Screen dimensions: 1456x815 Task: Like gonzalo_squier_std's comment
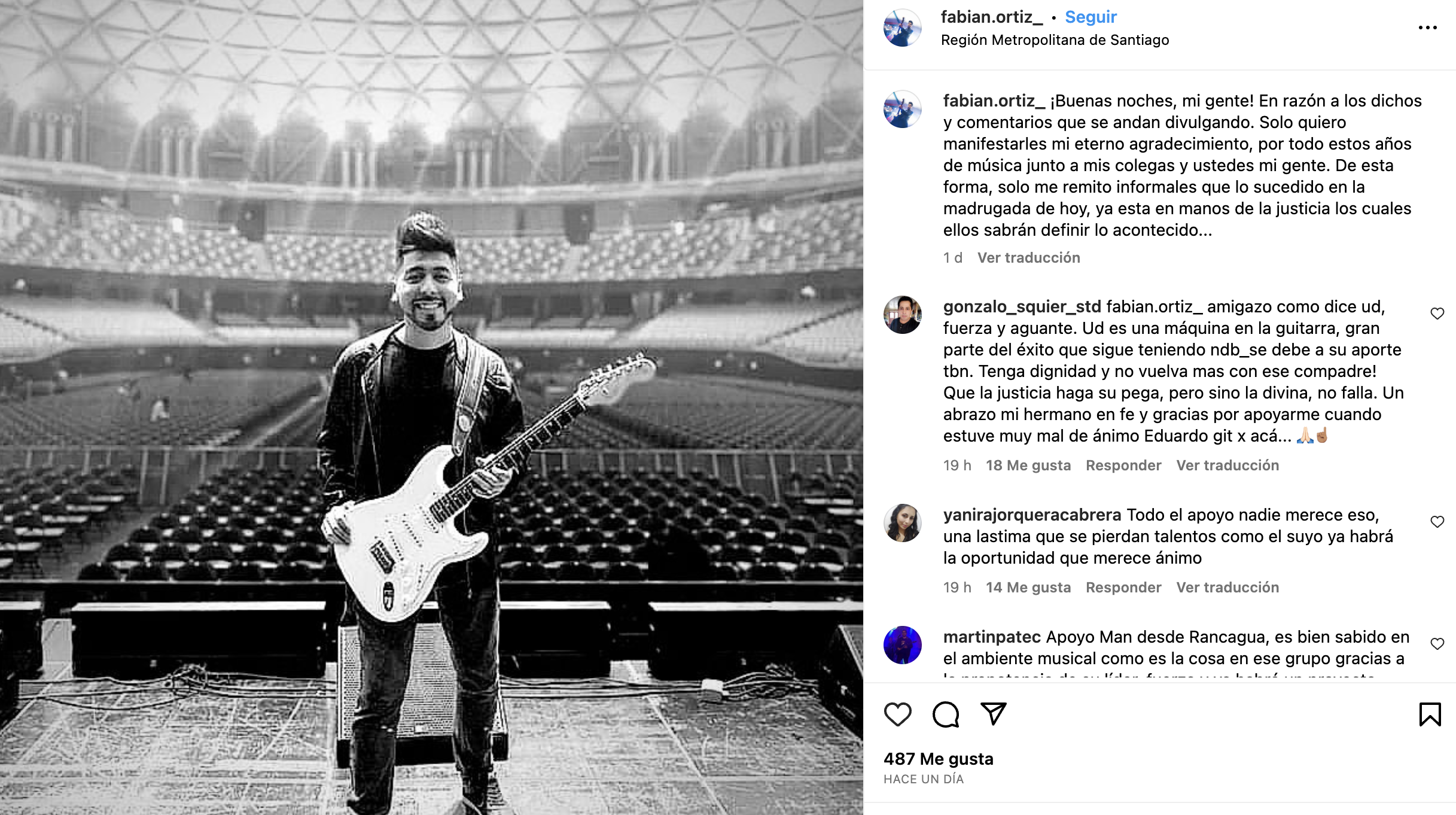pyautogui.click(x=1437, y=314)
